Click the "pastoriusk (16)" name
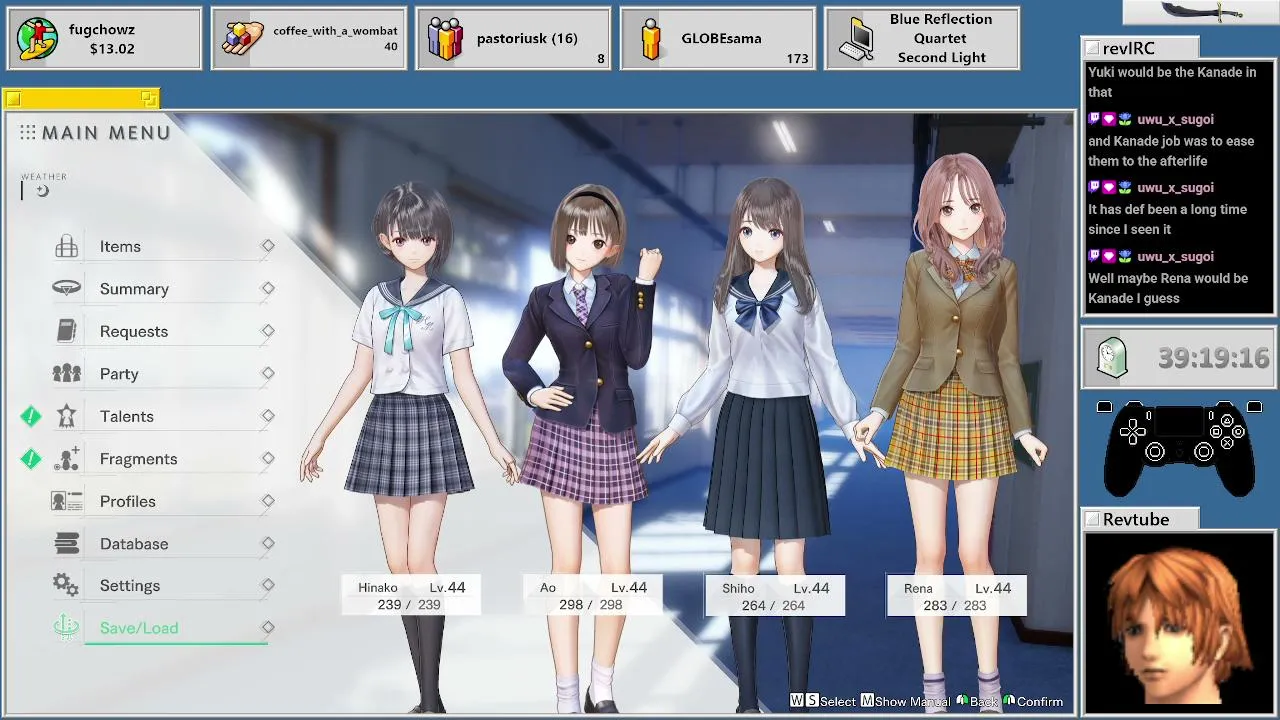Image resolution: width=1280 pixels, height=720 pixels. 527,39
